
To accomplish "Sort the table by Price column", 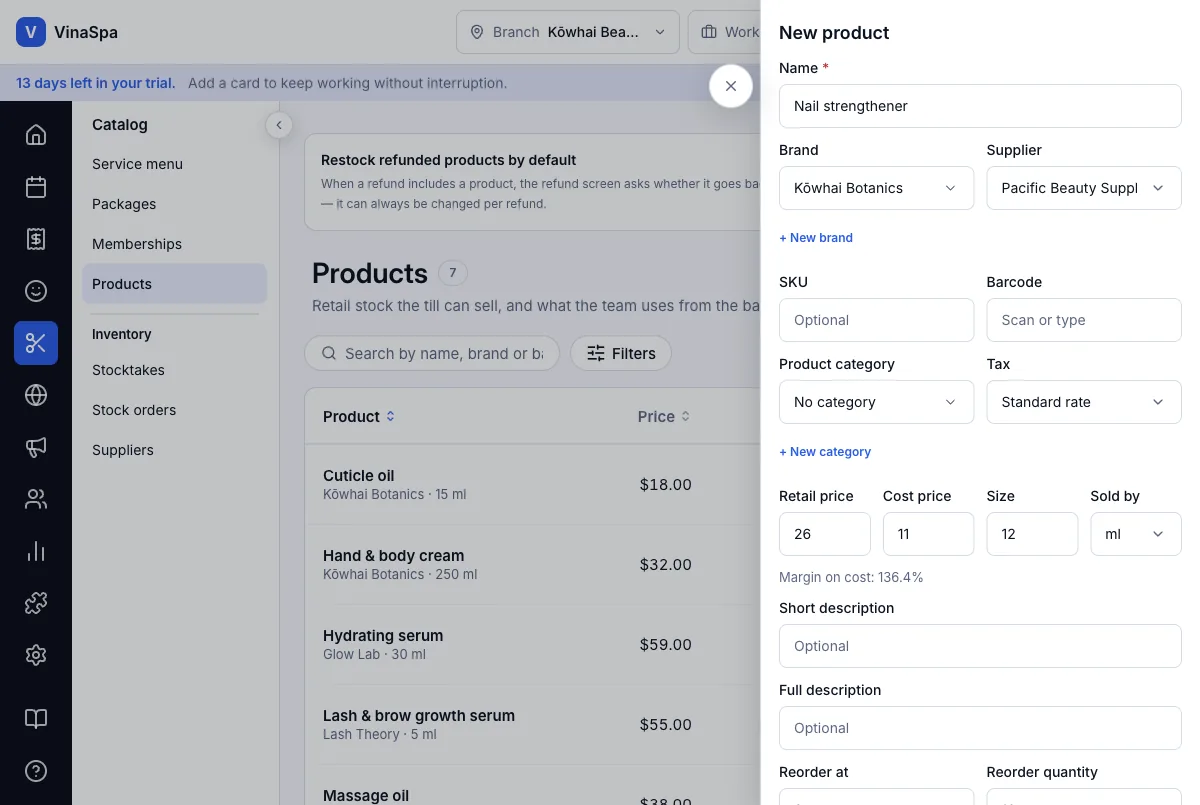I will [x=664, y=416].
